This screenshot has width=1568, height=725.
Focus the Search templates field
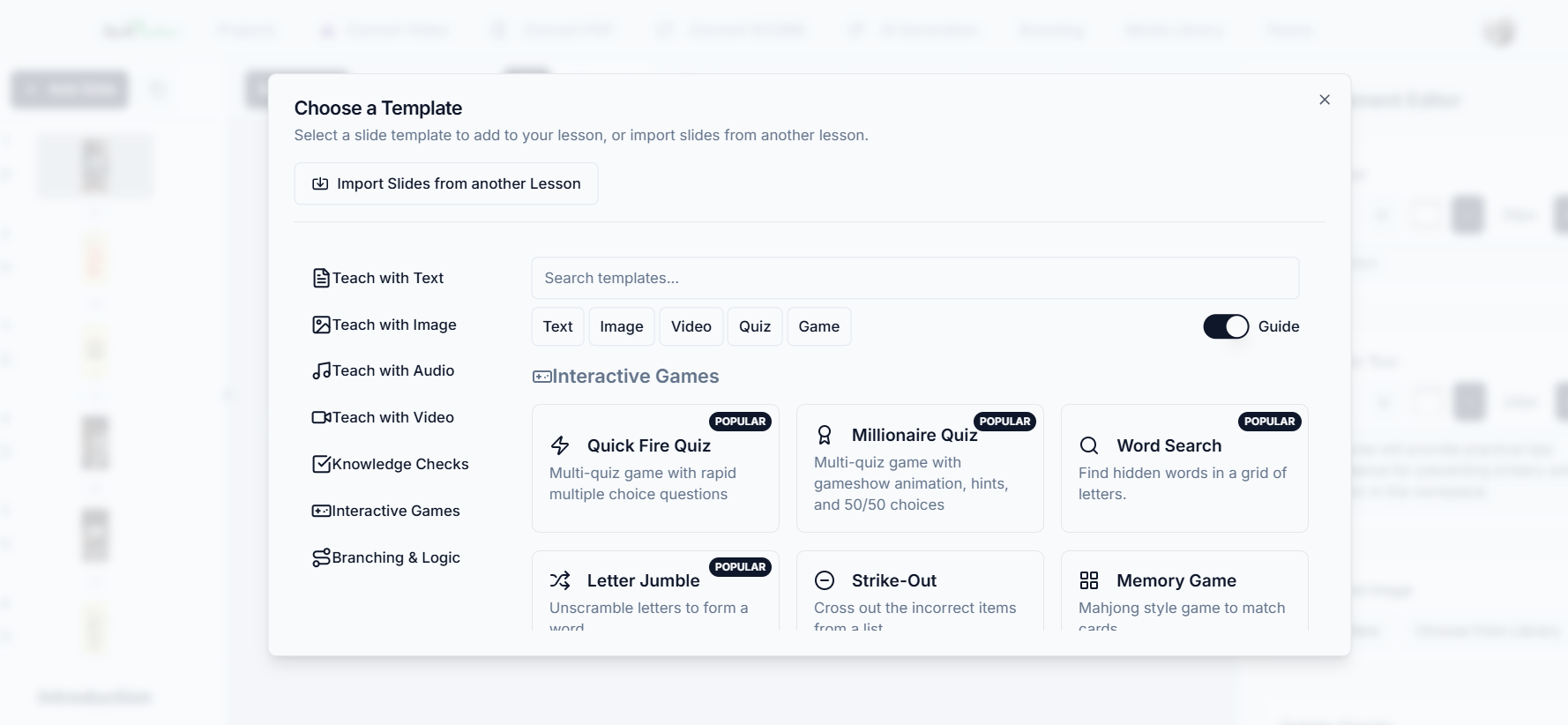[915, 278]
